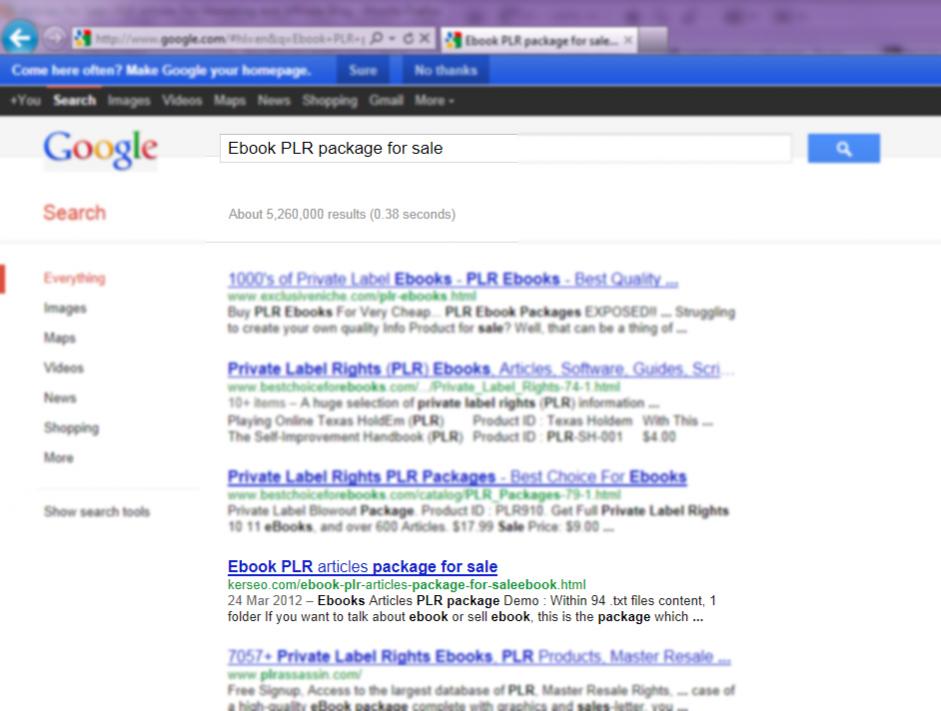The width and height of the screenshot is (941, 711).
Task: Click the exclusiveniche.com green result URL
Action: click(x=352, y=296)
